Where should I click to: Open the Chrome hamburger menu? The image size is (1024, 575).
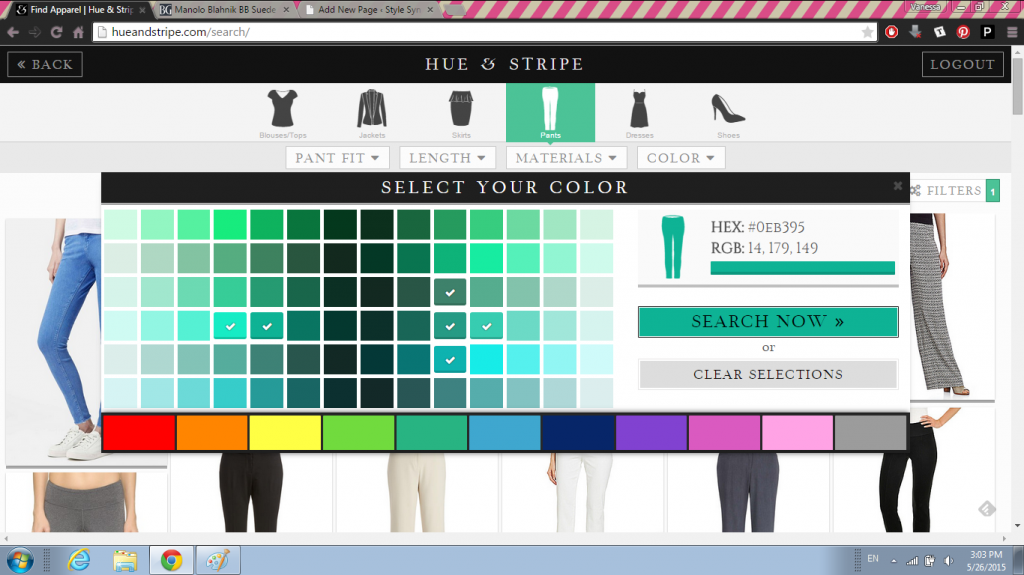[1011, 32]
